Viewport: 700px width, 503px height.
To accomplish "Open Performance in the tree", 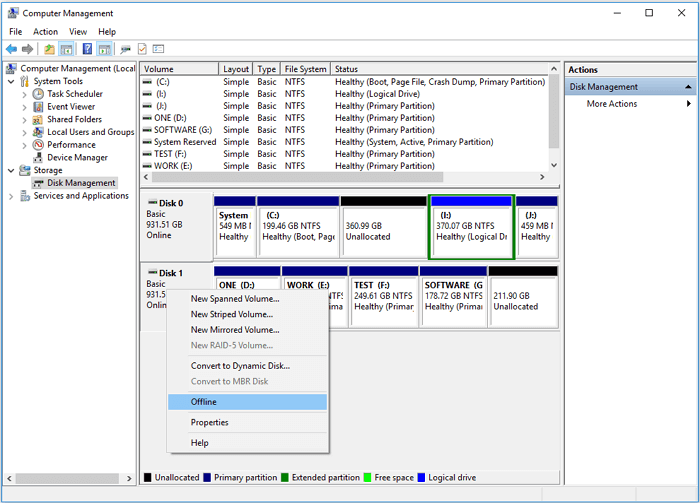I will tap(71, 145).
